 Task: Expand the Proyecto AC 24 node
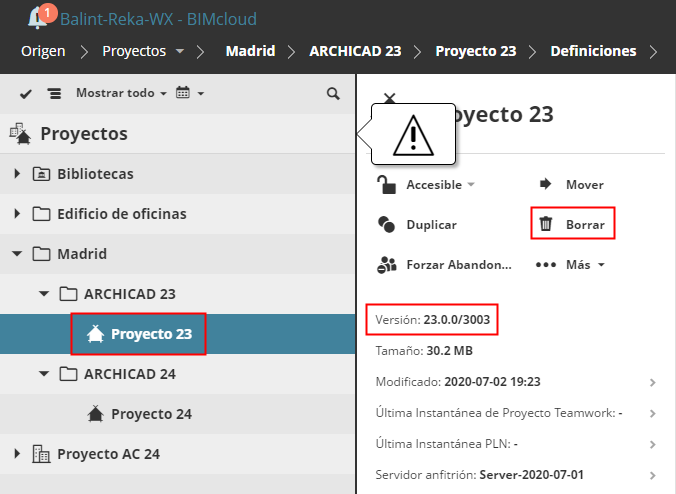17,454
